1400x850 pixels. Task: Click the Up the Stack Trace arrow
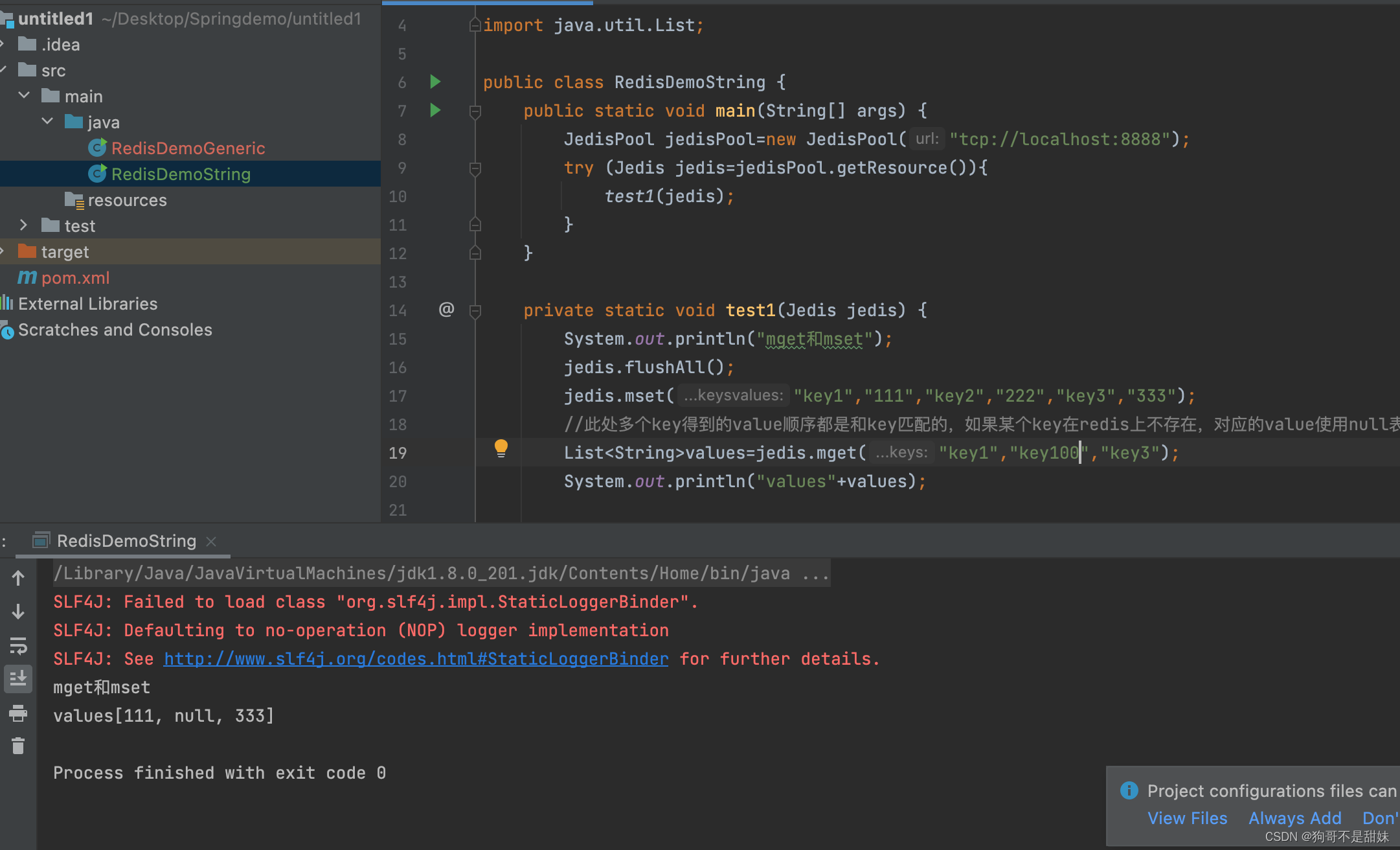18,578
